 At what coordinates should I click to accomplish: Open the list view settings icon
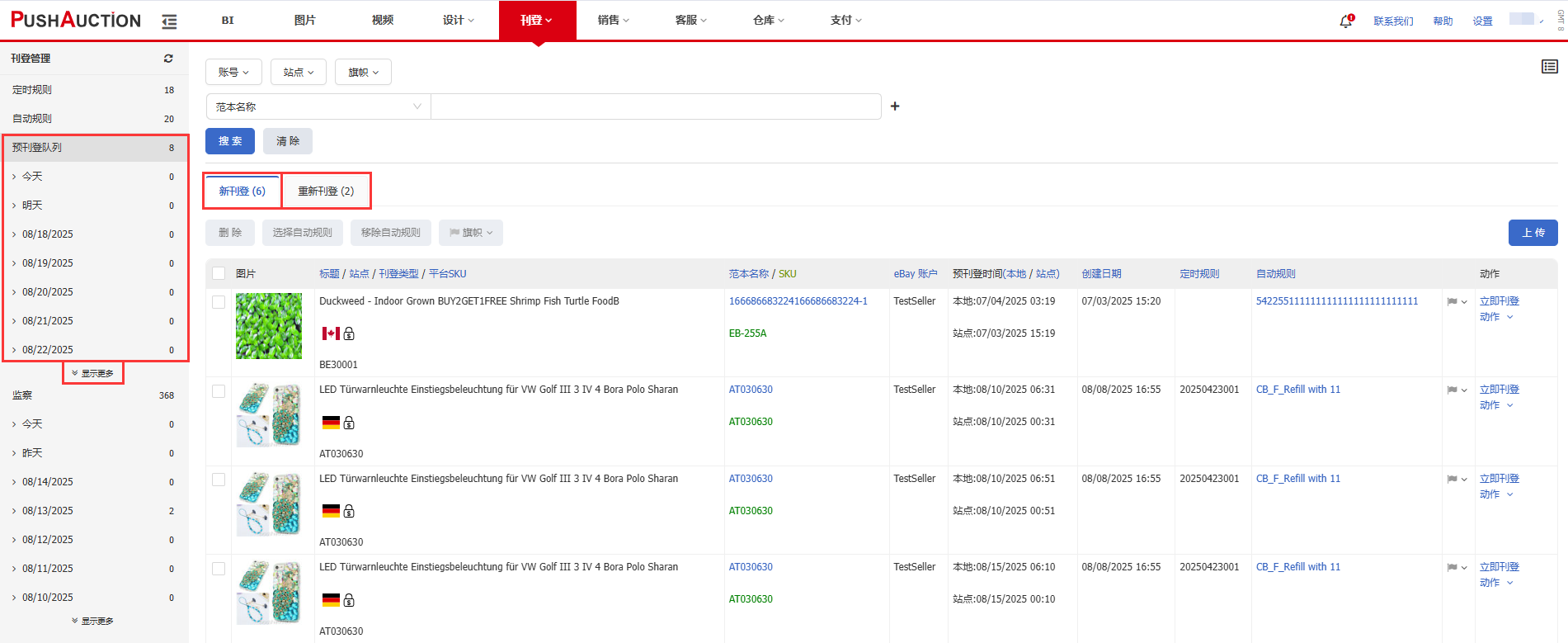(1549, 67)
